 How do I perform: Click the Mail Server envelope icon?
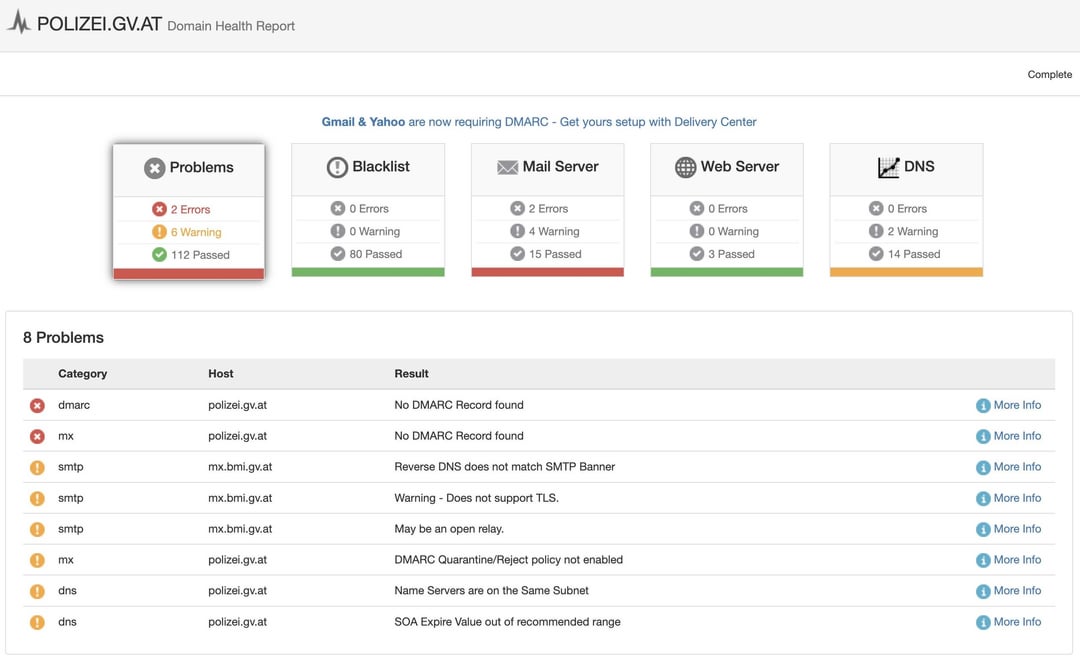[x=508, y=167]
